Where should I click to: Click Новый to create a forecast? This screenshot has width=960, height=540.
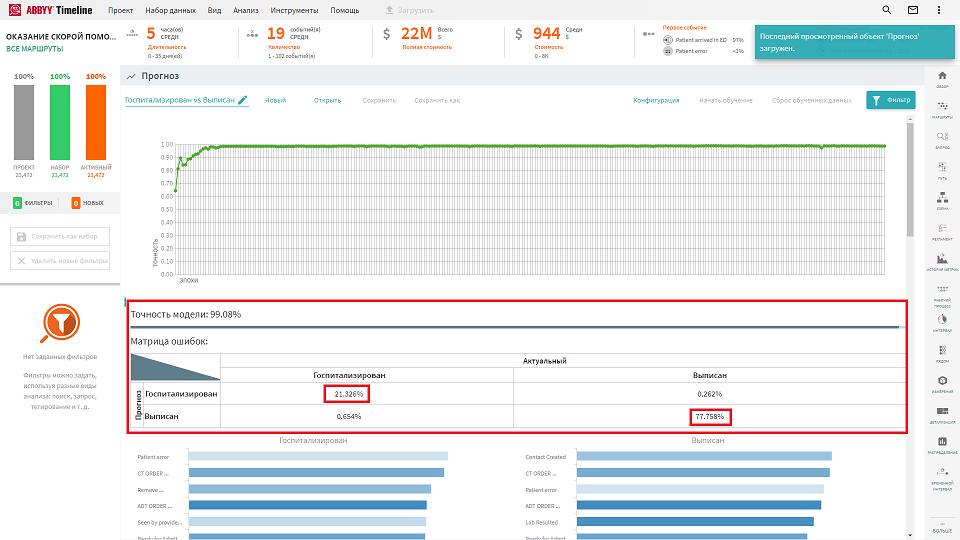tap(276, 100)
